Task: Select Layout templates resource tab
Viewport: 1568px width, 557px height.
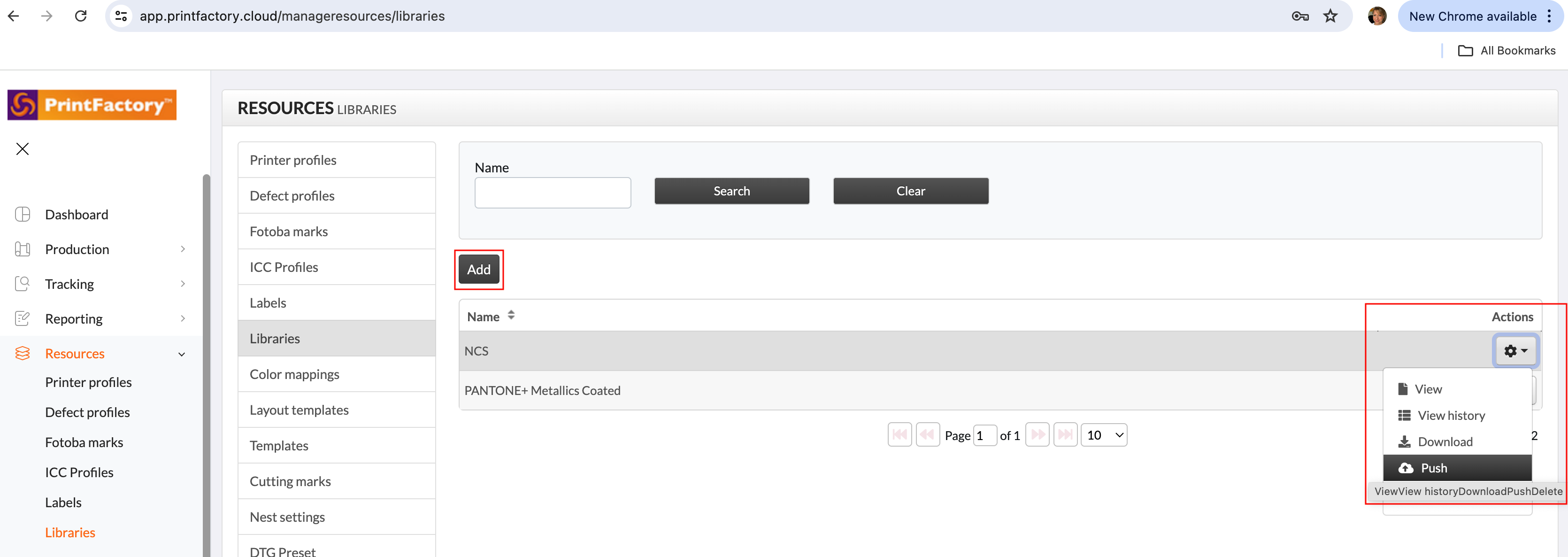Action: pos(337,410)
